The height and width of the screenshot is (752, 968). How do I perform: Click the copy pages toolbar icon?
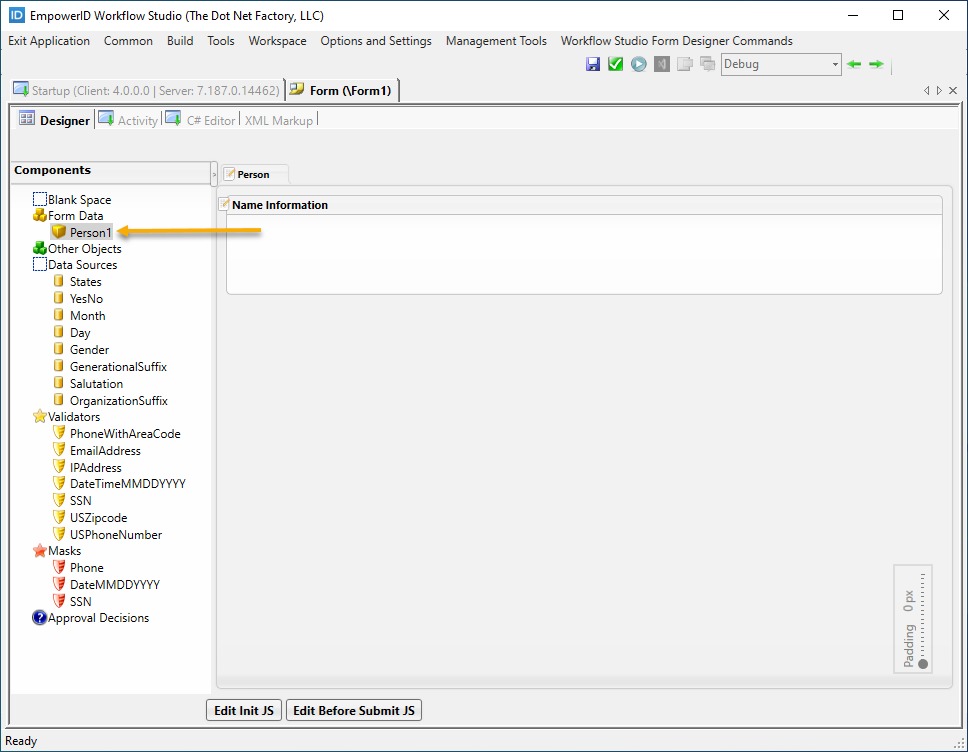[x=686, y=62]
